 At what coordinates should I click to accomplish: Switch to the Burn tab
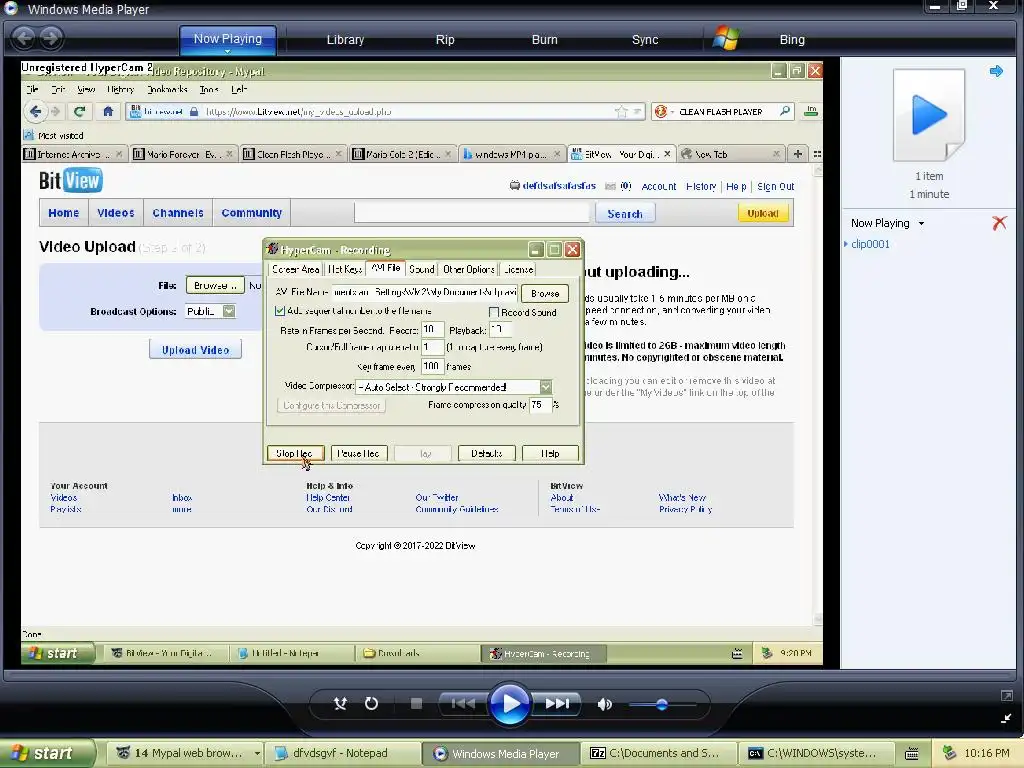click(x=544, y=40)
